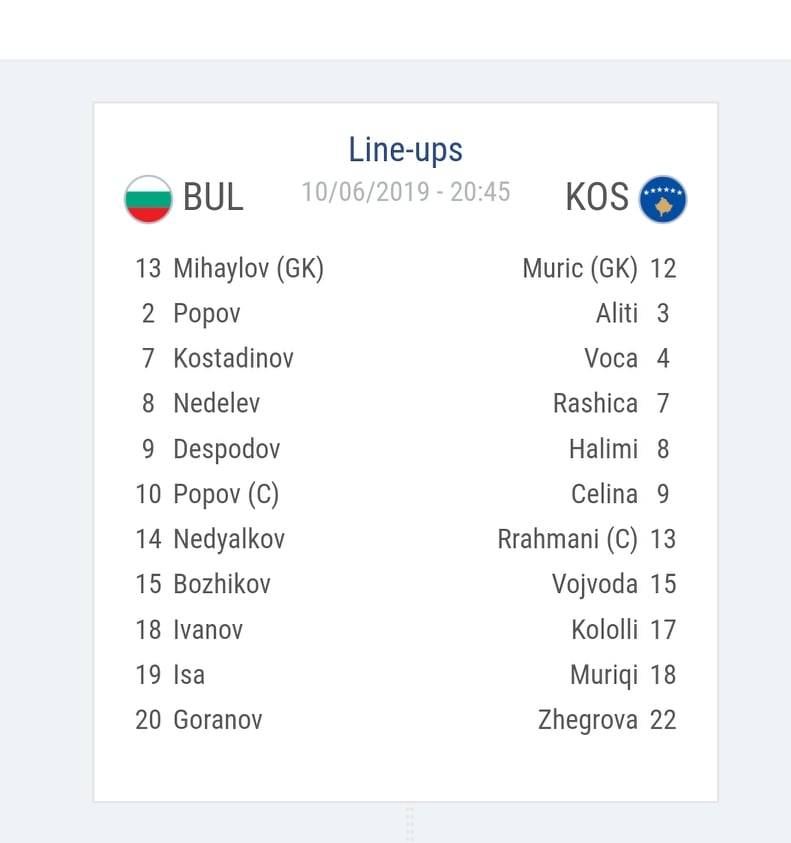Click the match date 10/06/2019 - 20:45
791x843 pixels.
[405, 192]
